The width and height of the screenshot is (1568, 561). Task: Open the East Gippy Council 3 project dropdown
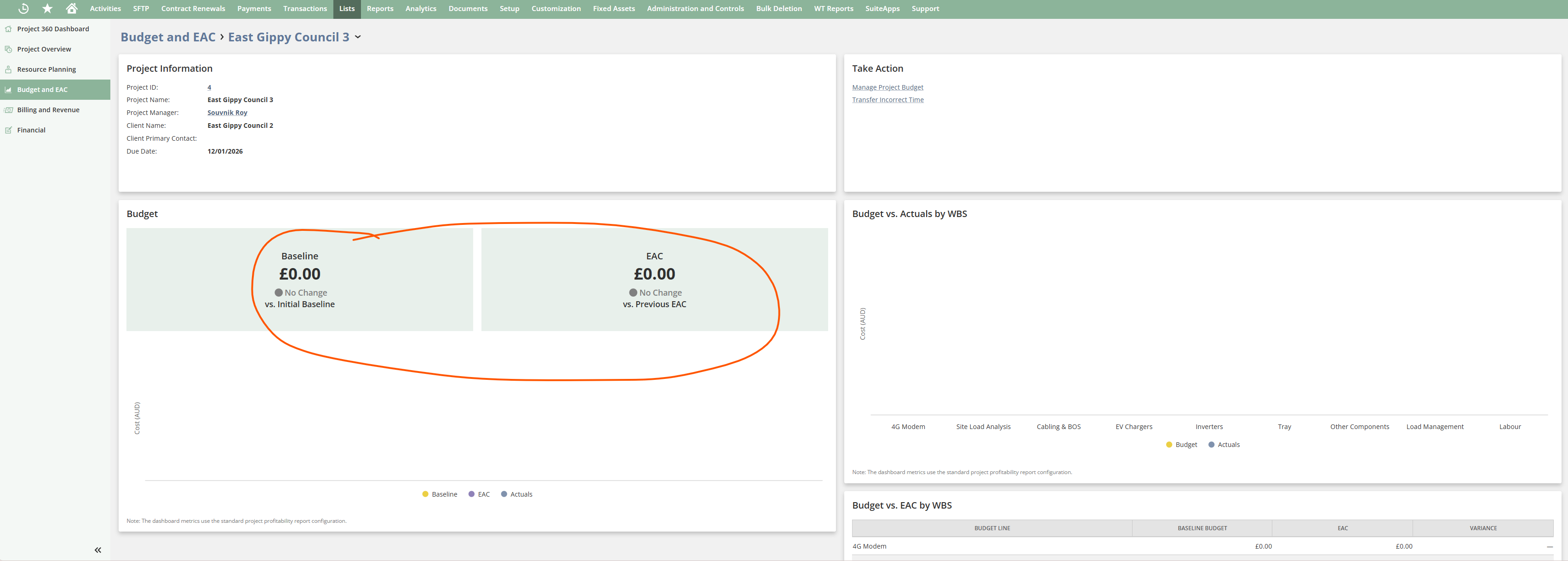point(359,37)
